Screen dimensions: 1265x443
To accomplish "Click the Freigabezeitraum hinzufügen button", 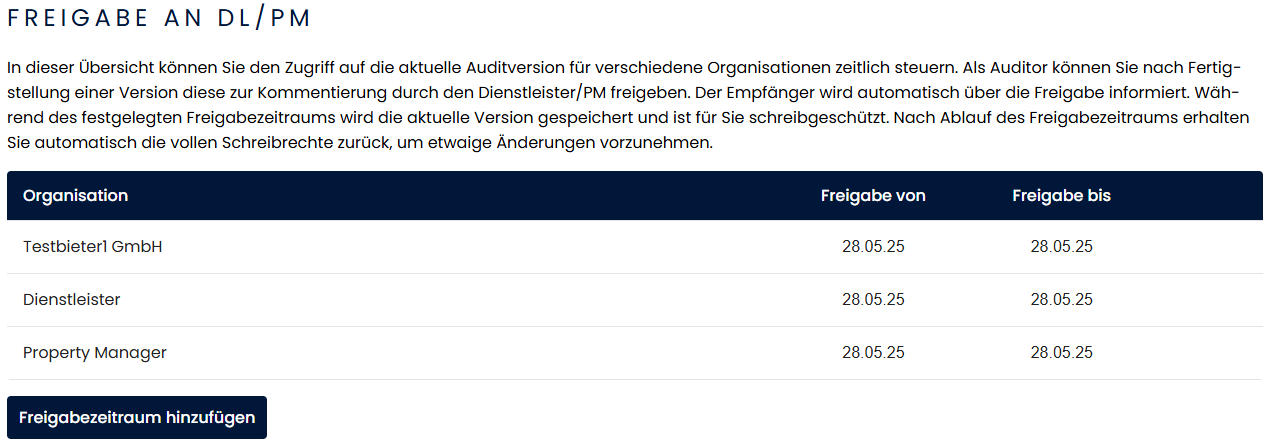I will tap(137, 417).
